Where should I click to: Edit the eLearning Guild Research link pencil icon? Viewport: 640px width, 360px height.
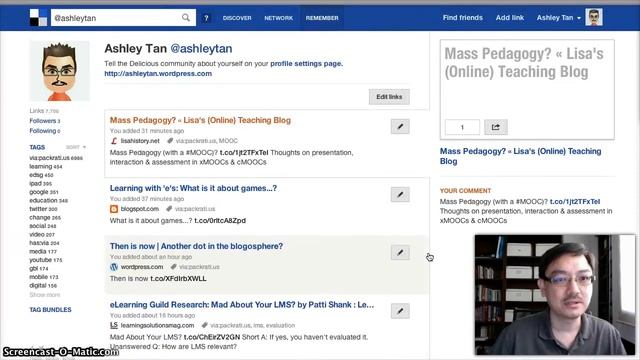(x=400, y=311)
